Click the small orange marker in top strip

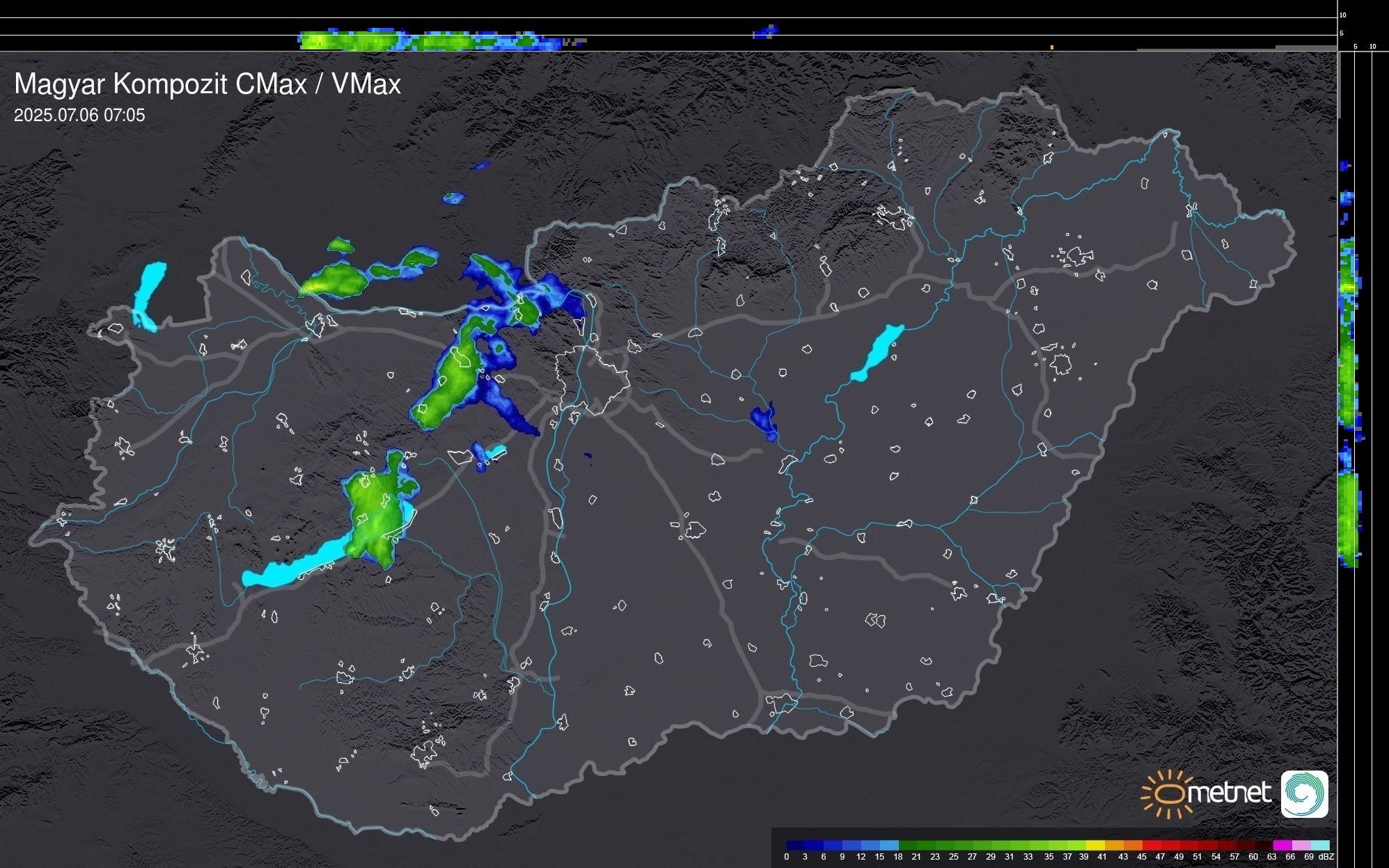[x=1051, y=47]
